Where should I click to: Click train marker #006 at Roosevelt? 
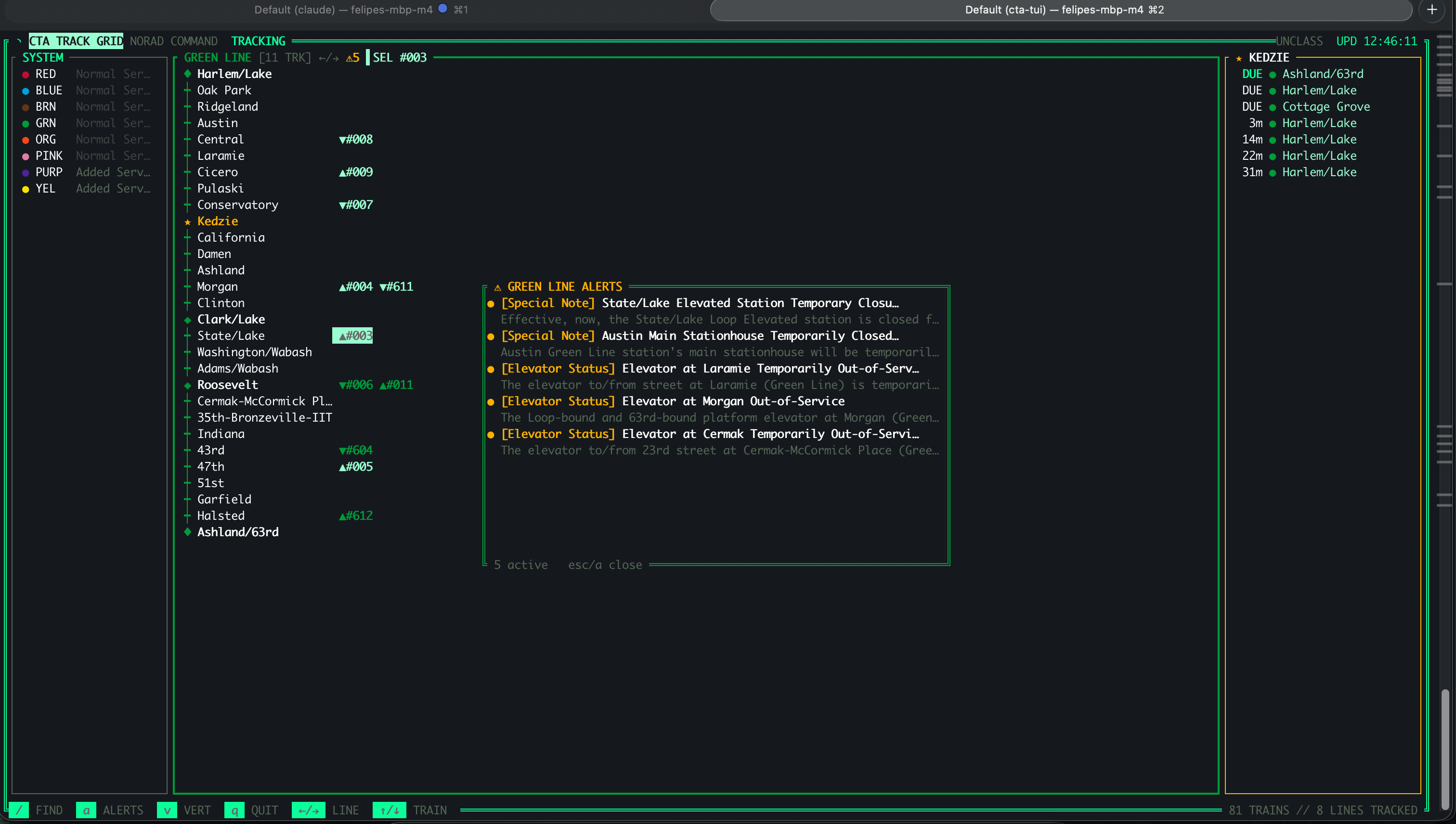pyautogui.click(x=356, y=385)
